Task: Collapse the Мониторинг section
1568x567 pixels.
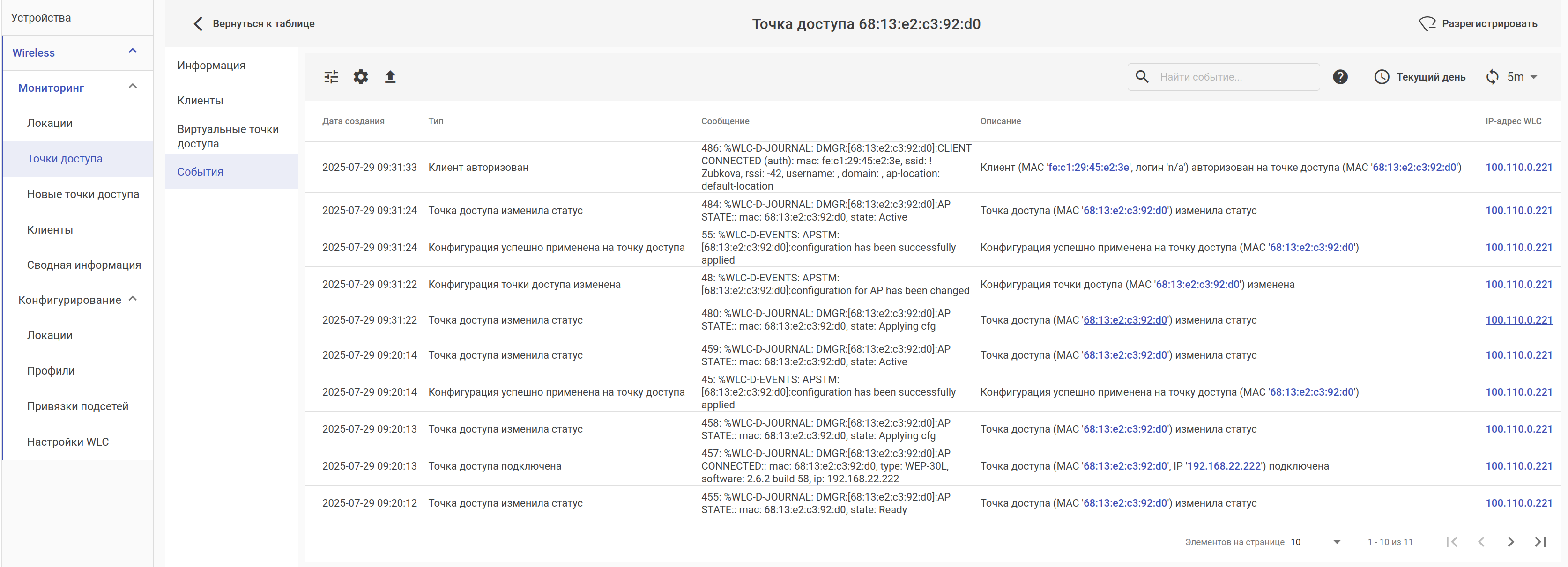Action: click(133, 87)
